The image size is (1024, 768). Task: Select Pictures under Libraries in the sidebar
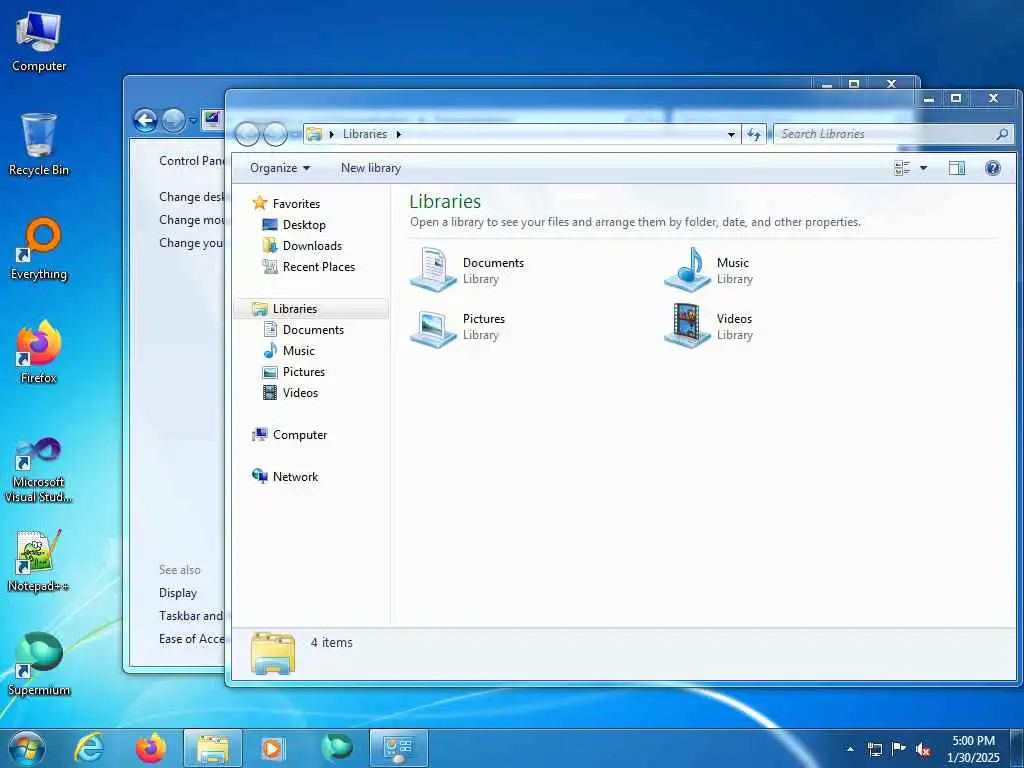click(304, 372)
